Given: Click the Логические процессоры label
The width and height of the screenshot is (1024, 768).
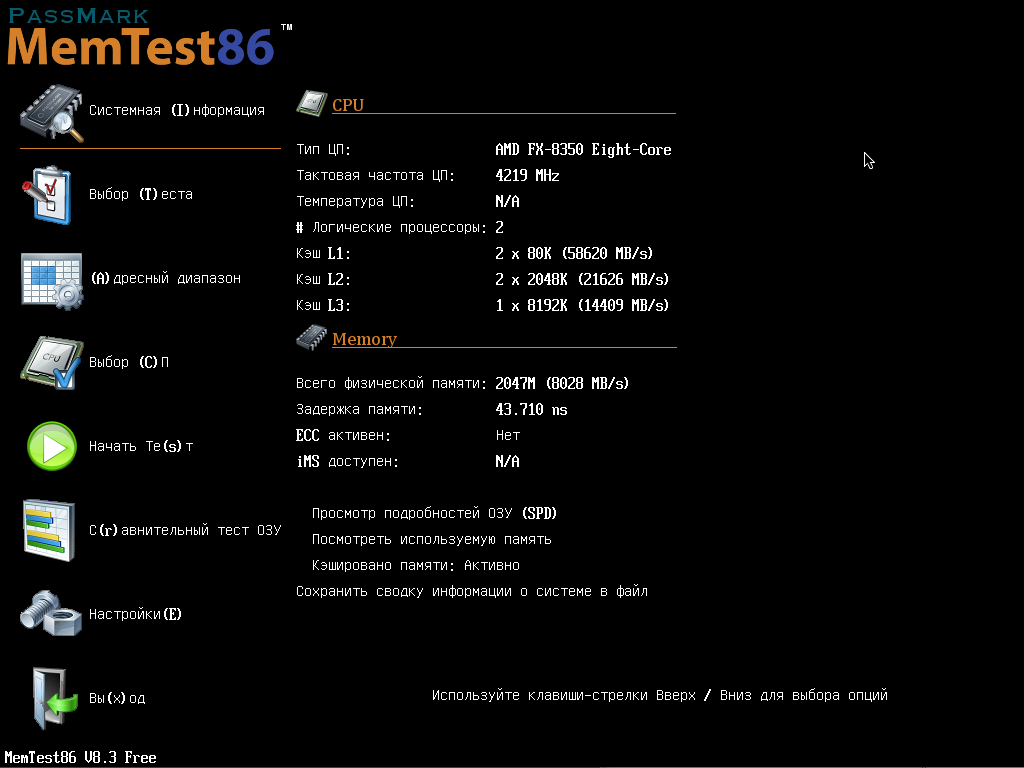Looking at the screenshot, I should tap(392, 228).
